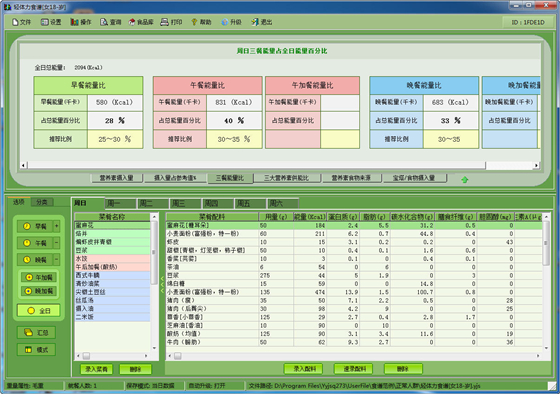Select the 水饺 dish row
The image size is (560, 394).
tap(112, 259)
